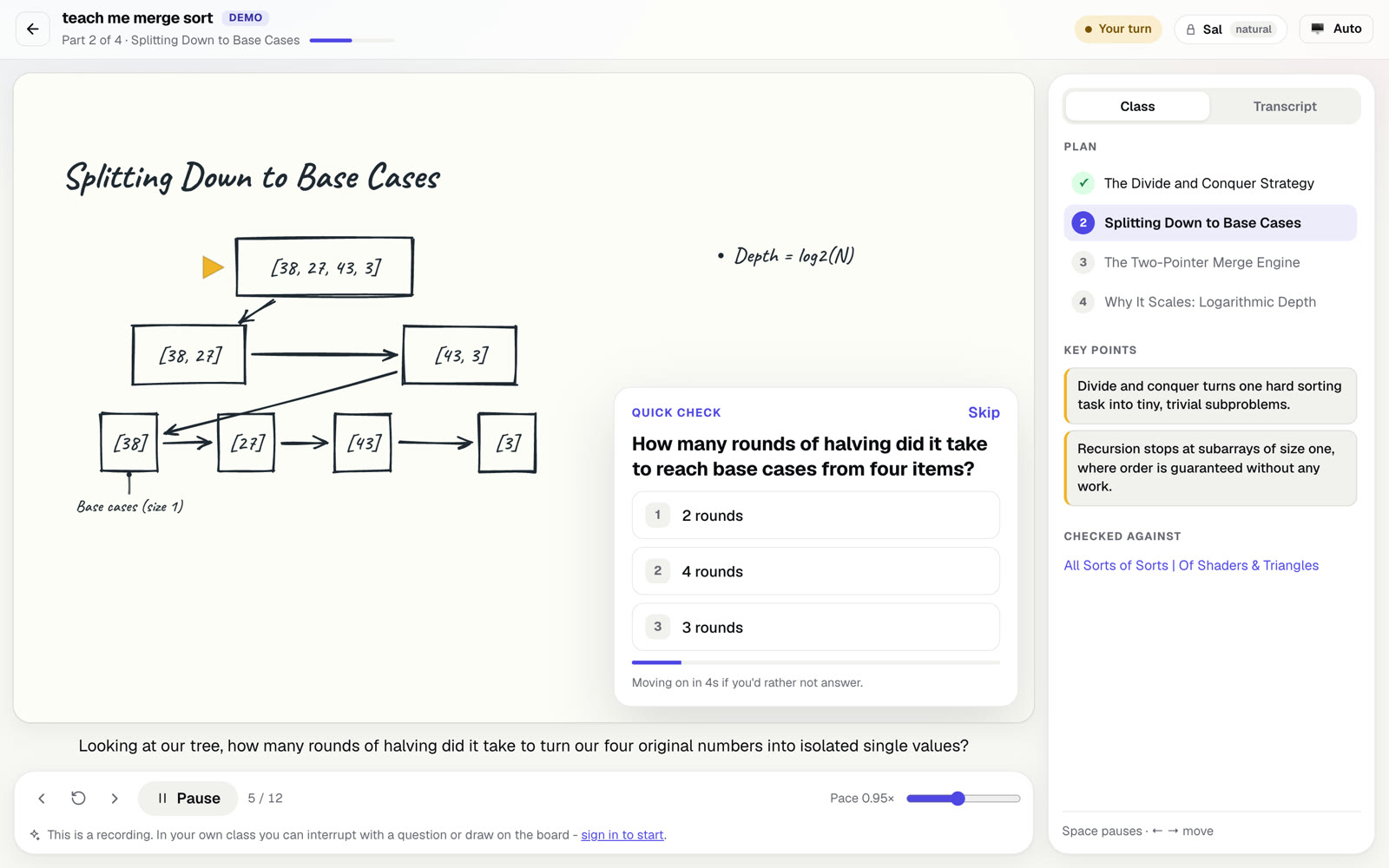
Task: Skip the quick check question
Action: [984, 412]
